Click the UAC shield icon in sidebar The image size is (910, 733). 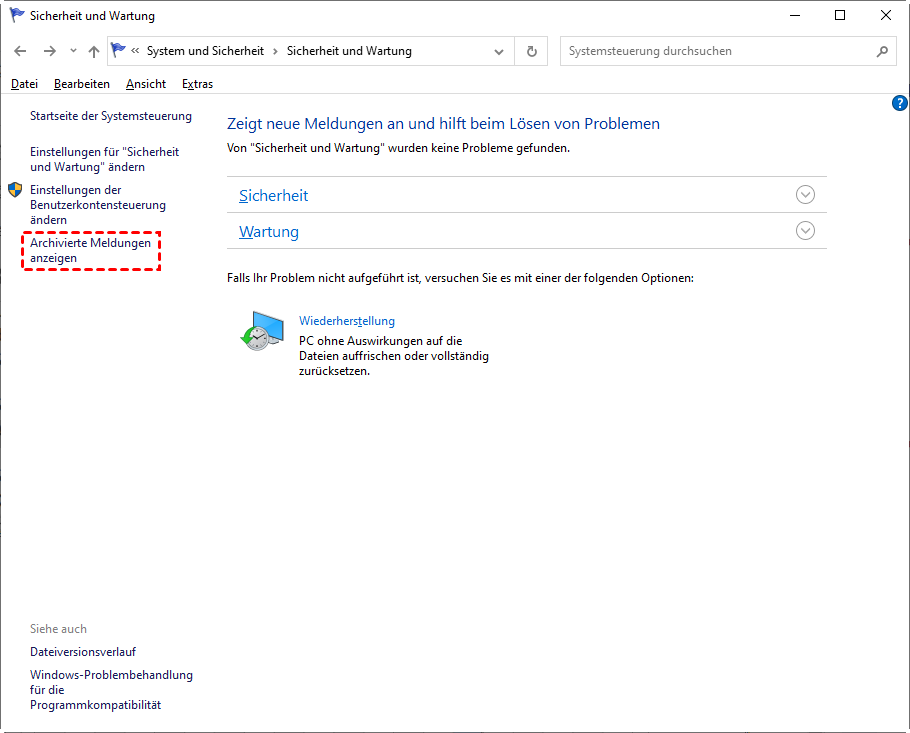(x=15, y=190)
